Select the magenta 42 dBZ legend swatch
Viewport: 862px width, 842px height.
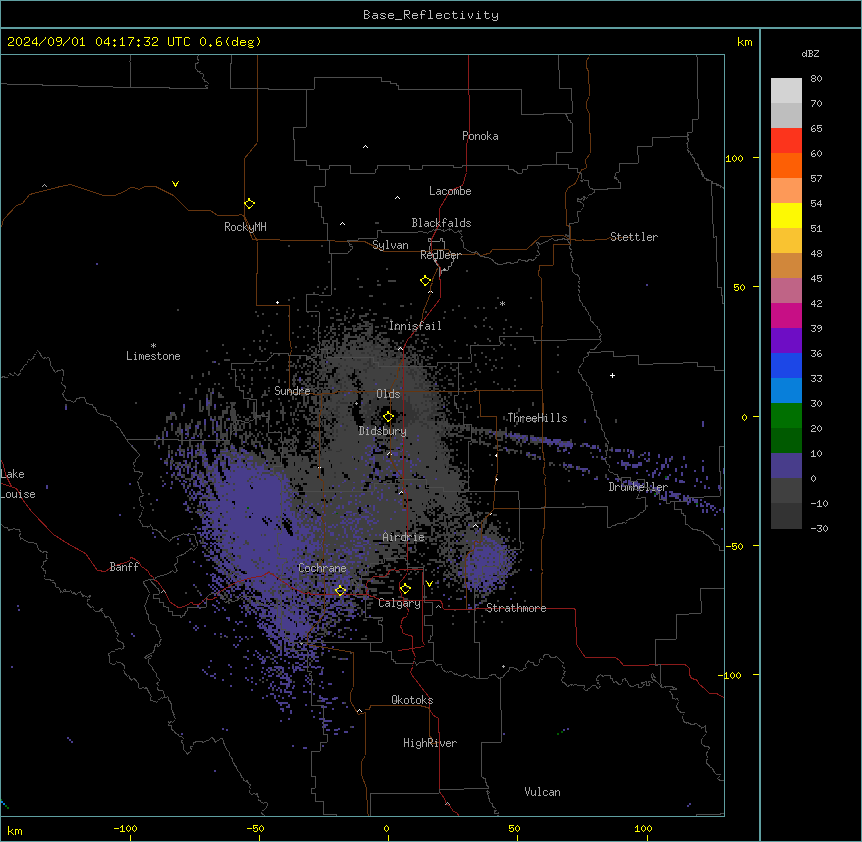coord(786,315)
